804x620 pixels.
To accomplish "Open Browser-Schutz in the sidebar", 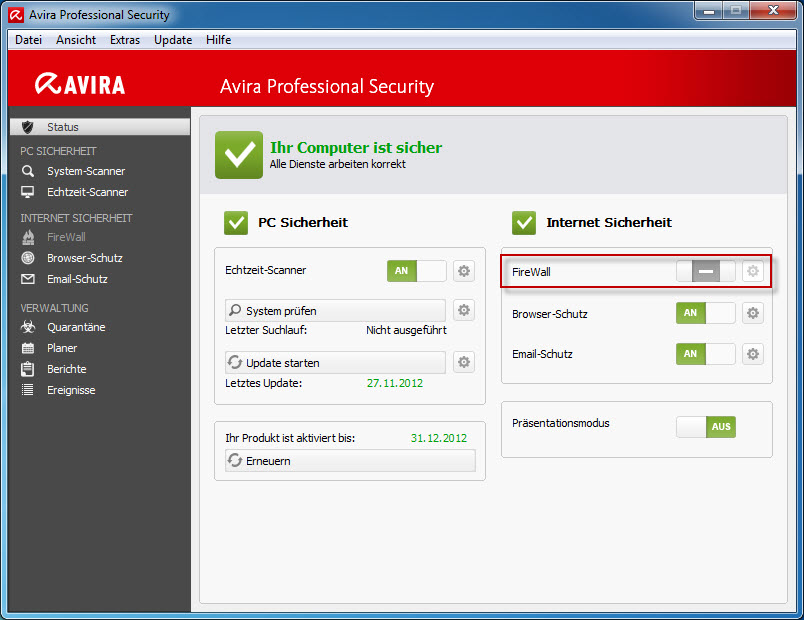I will [x=85, y=258].
